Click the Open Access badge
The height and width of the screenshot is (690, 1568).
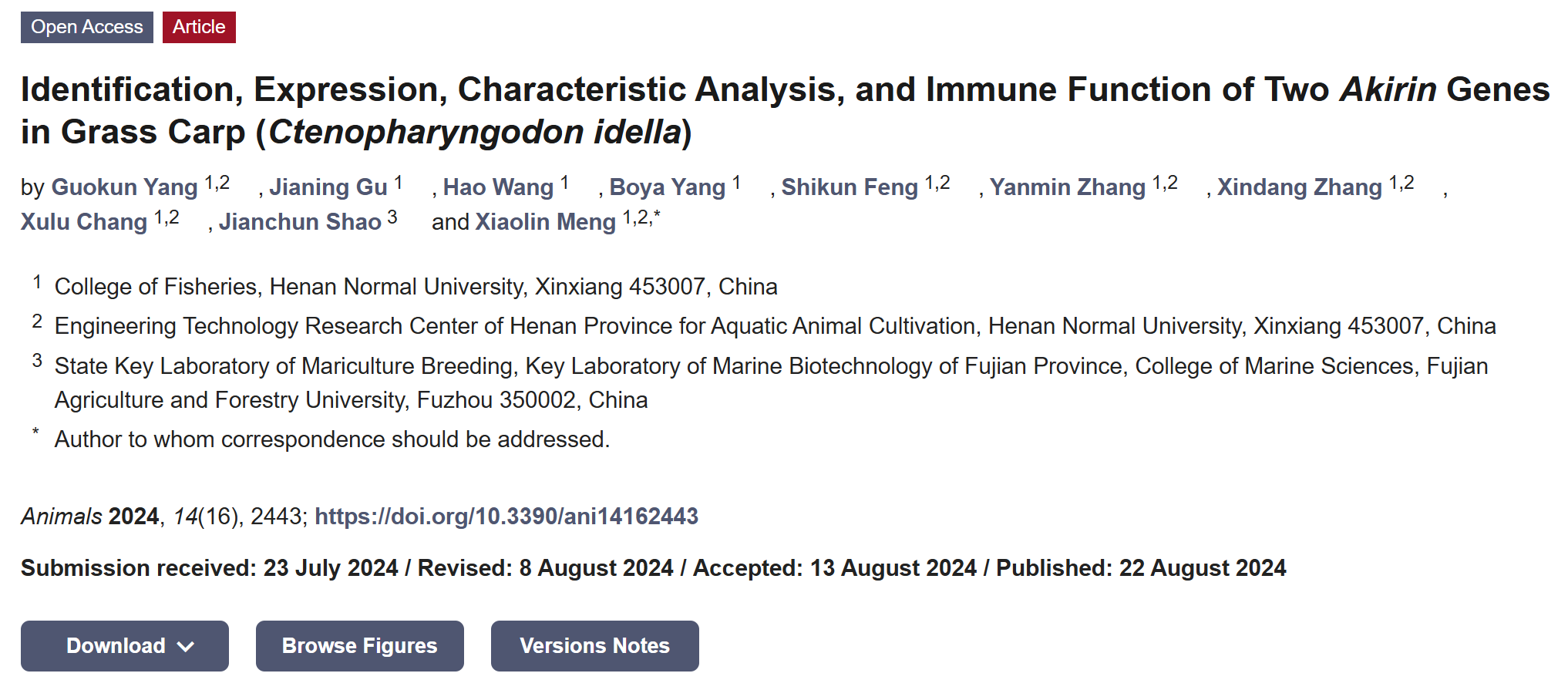[86, 27]
